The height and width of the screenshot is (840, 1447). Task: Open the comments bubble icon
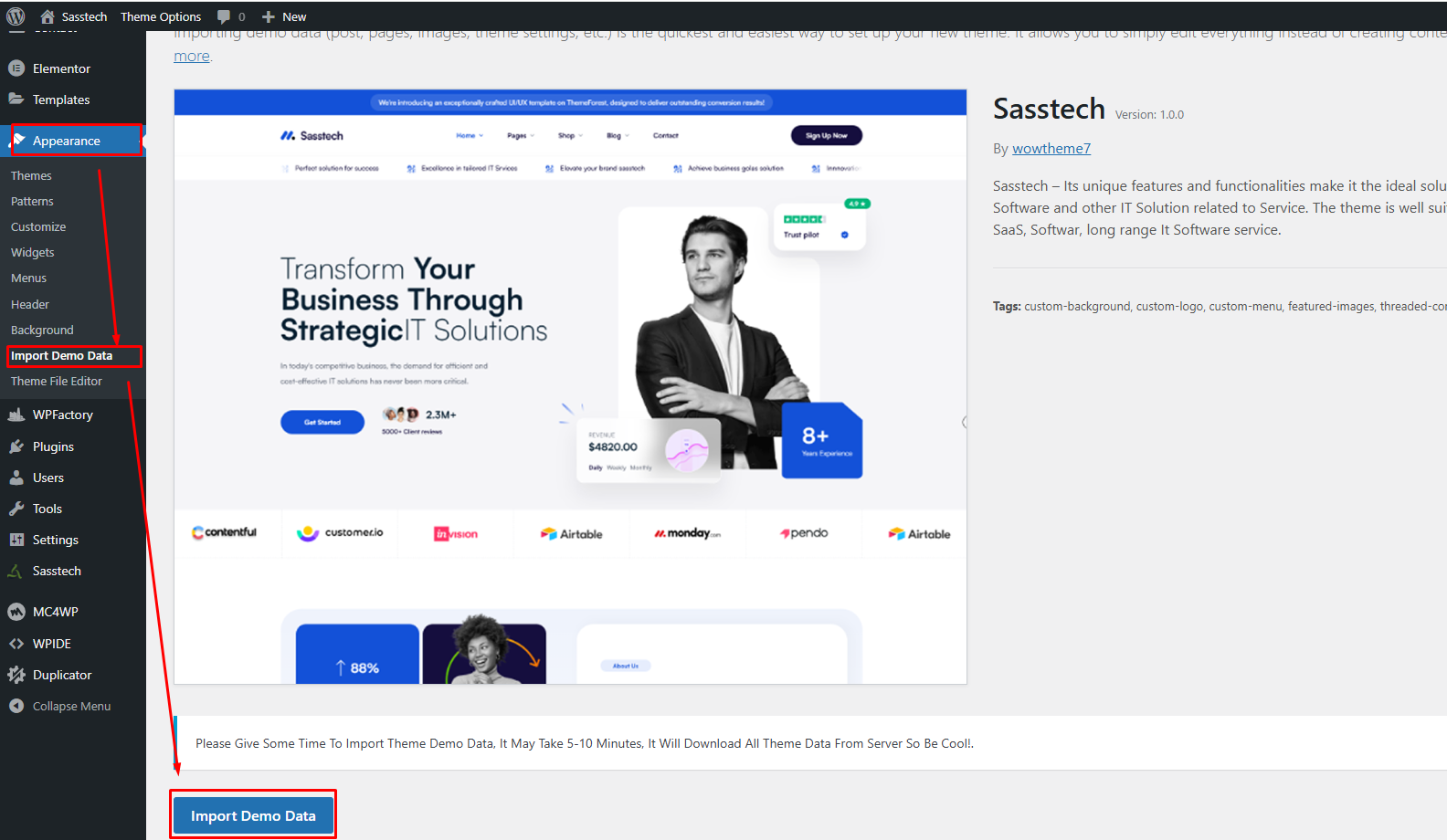click(x=224, y=16)
